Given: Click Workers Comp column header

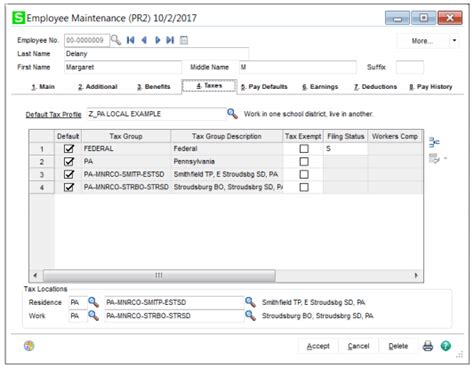Looking at the screenshot, I should (x=395, y=136).
